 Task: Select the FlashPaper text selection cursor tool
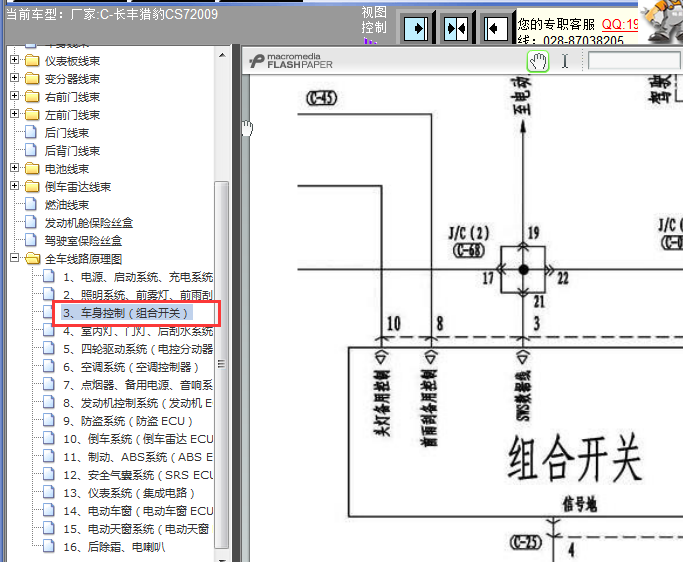[x=565, y=61]
